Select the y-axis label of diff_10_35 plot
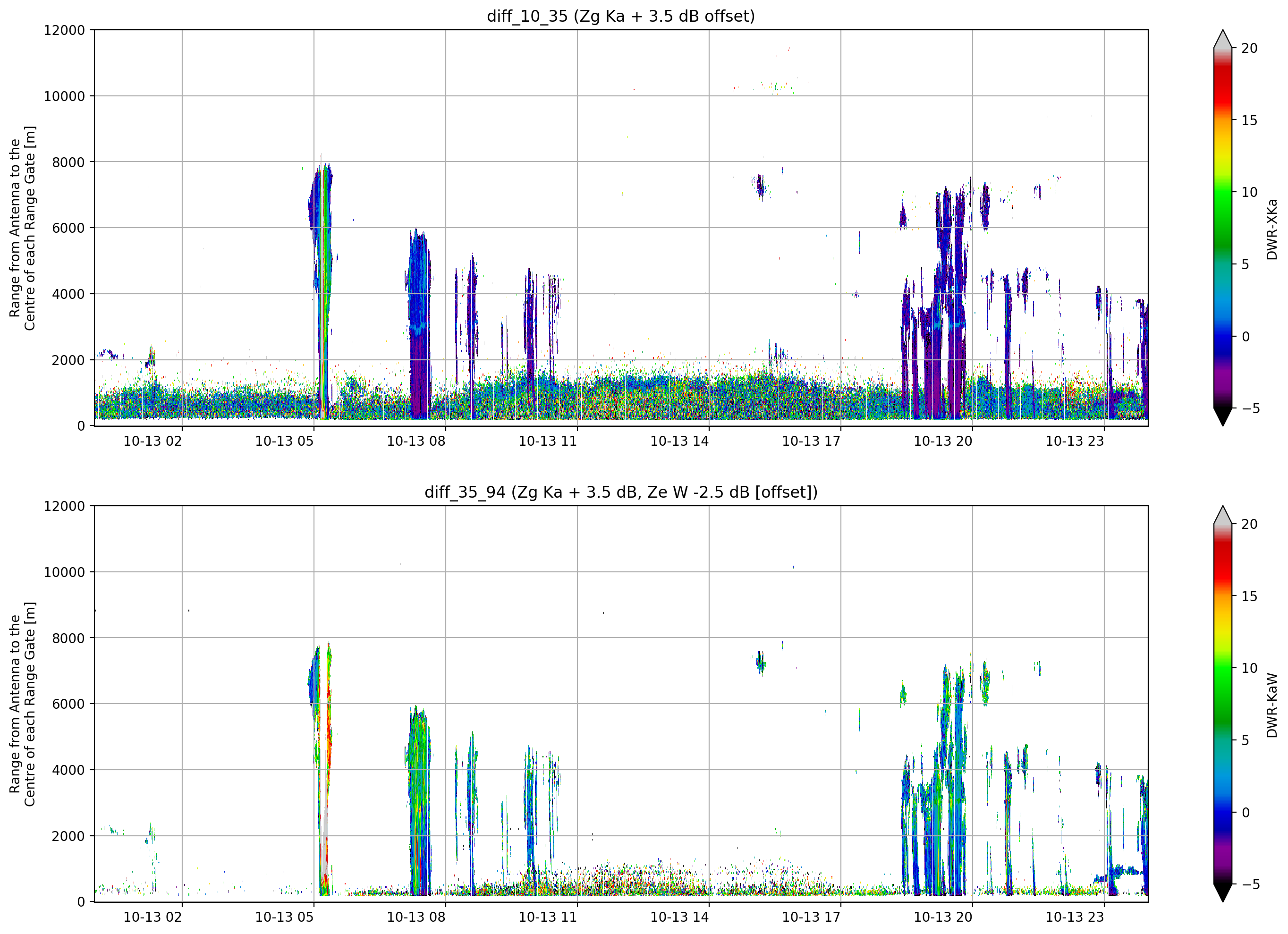The image size is (1288, 934). [x=22, y=228]
